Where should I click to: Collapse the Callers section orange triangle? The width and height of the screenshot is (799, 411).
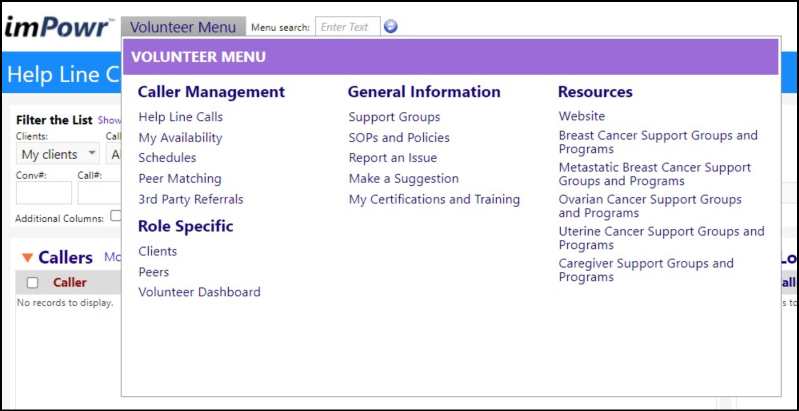27,258
